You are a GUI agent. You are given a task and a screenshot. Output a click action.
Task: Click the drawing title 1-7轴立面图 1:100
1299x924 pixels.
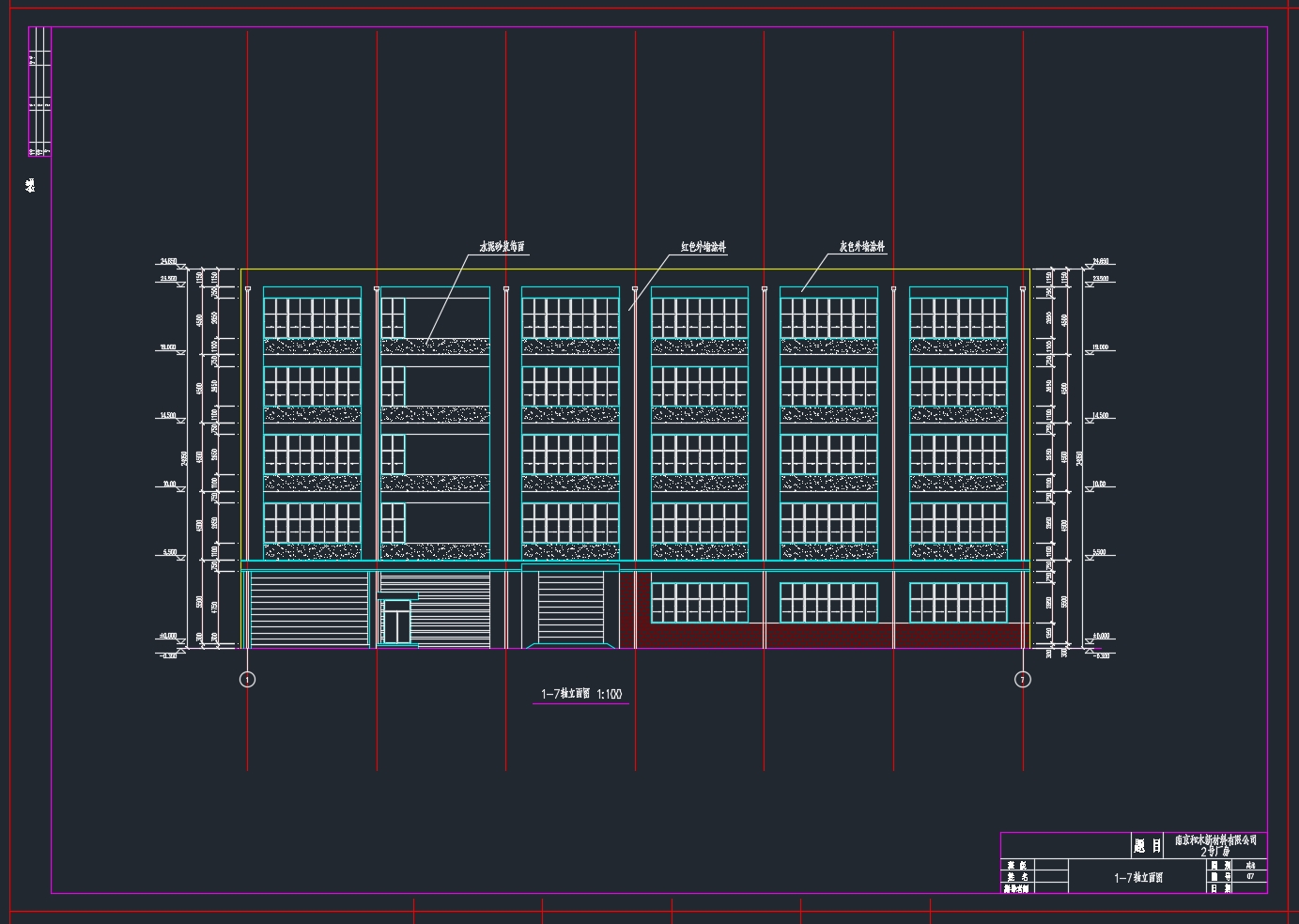580,695
